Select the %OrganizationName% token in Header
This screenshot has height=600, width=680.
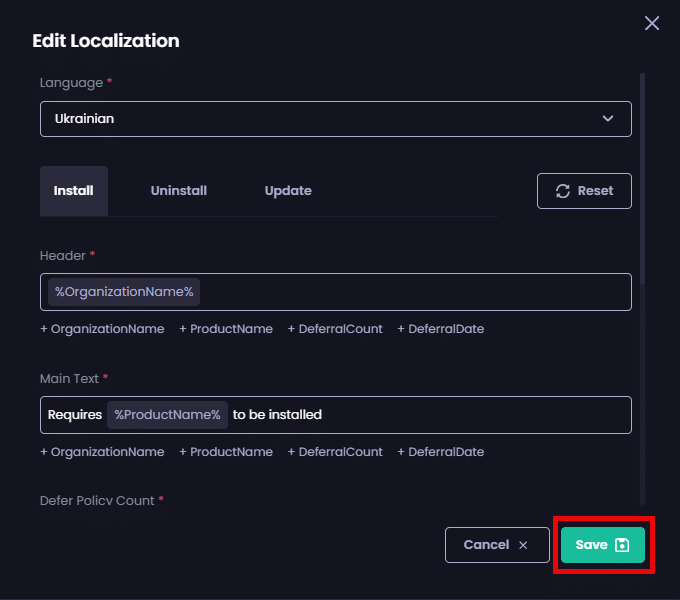124,292
